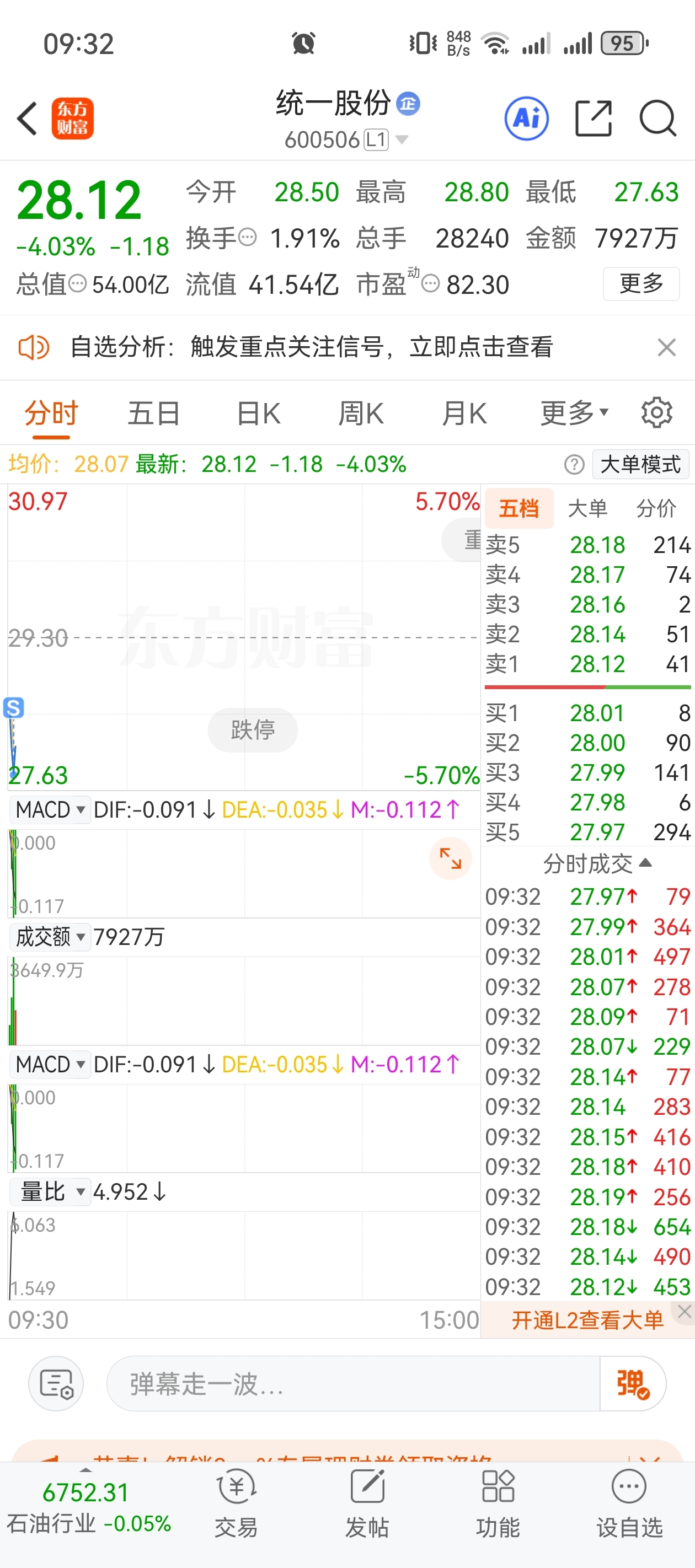The width and height of the screenshot is (695, 1568).
Task: Tap the speaker announcement icon
Action: 34,347
